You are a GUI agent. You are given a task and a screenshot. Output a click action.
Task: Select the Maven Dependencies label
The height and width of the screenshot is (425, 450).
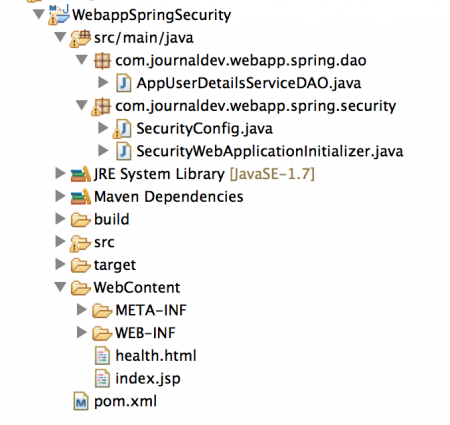(x=169, y=197)
